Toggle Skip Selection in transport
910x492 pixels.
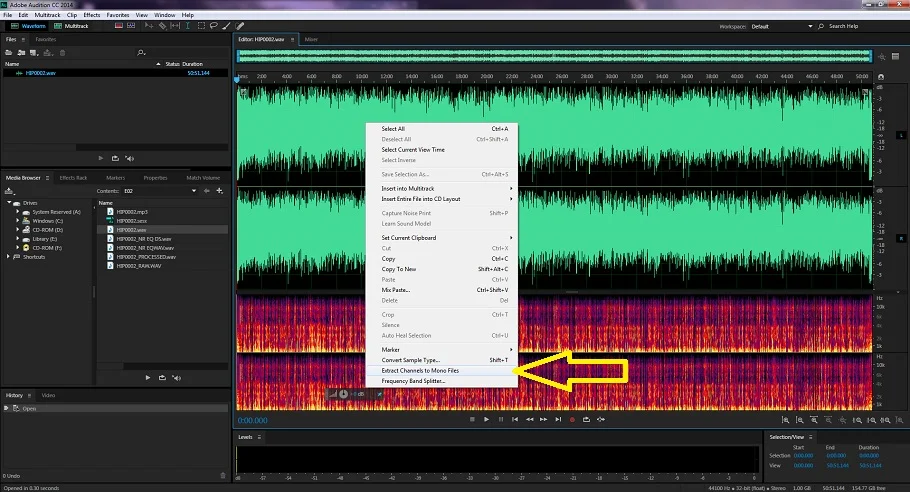(601, 419)
